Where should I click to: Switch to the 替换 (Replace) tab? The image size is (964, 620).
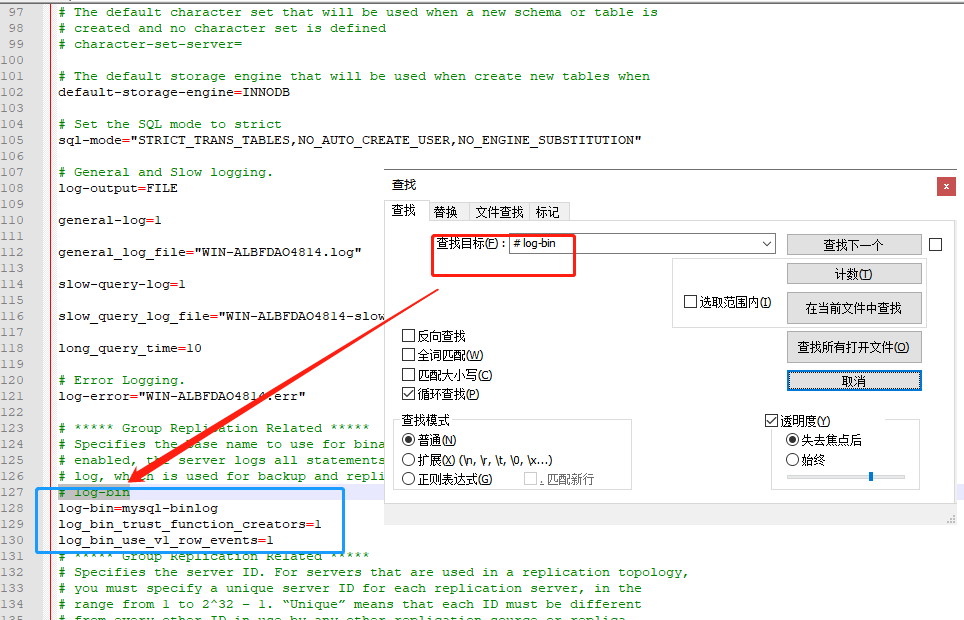click(x=447, y=211)
